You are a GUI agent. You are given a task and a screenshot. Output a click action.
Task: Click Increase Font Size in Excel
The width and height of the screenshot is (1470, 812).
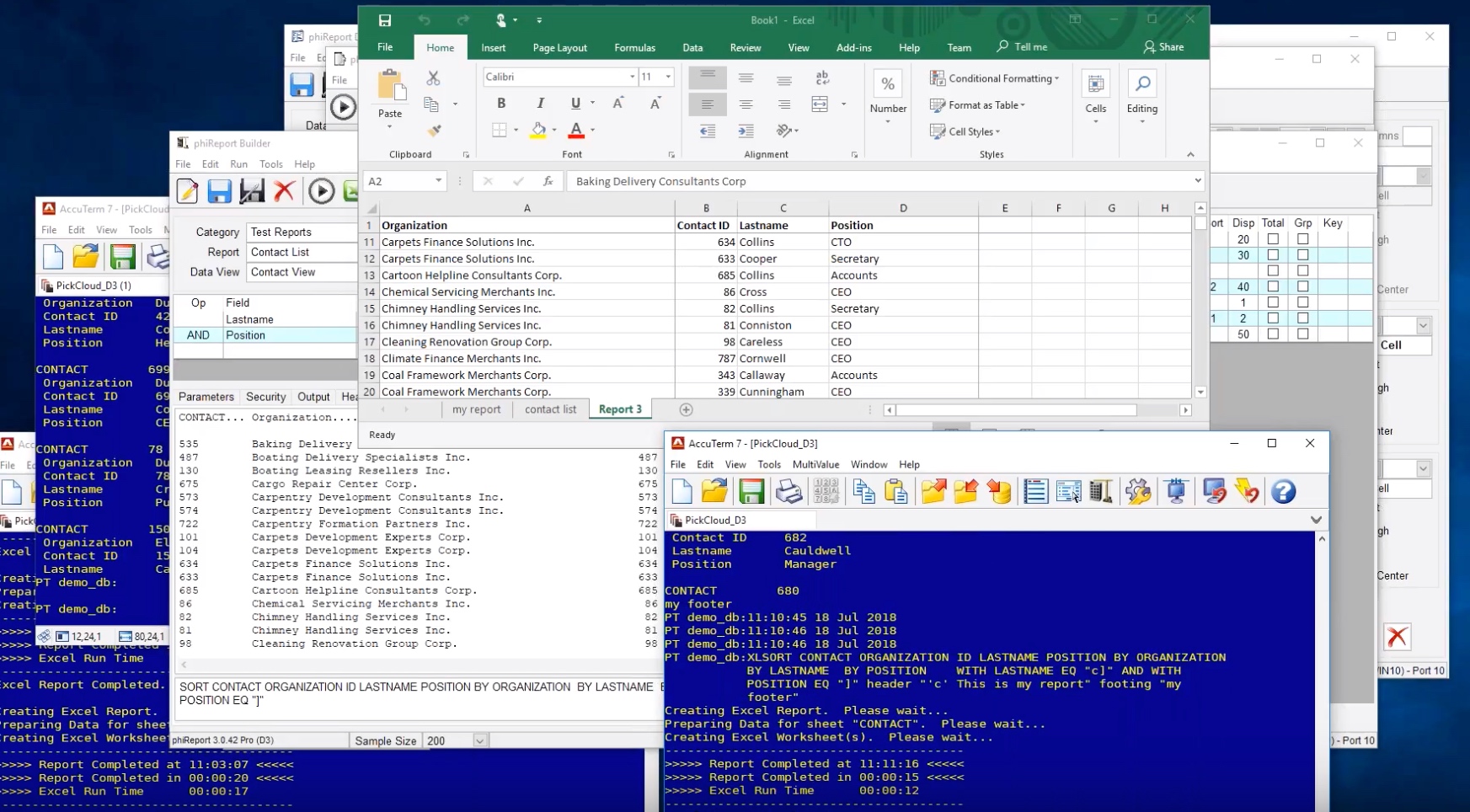[x=618, y=103]
